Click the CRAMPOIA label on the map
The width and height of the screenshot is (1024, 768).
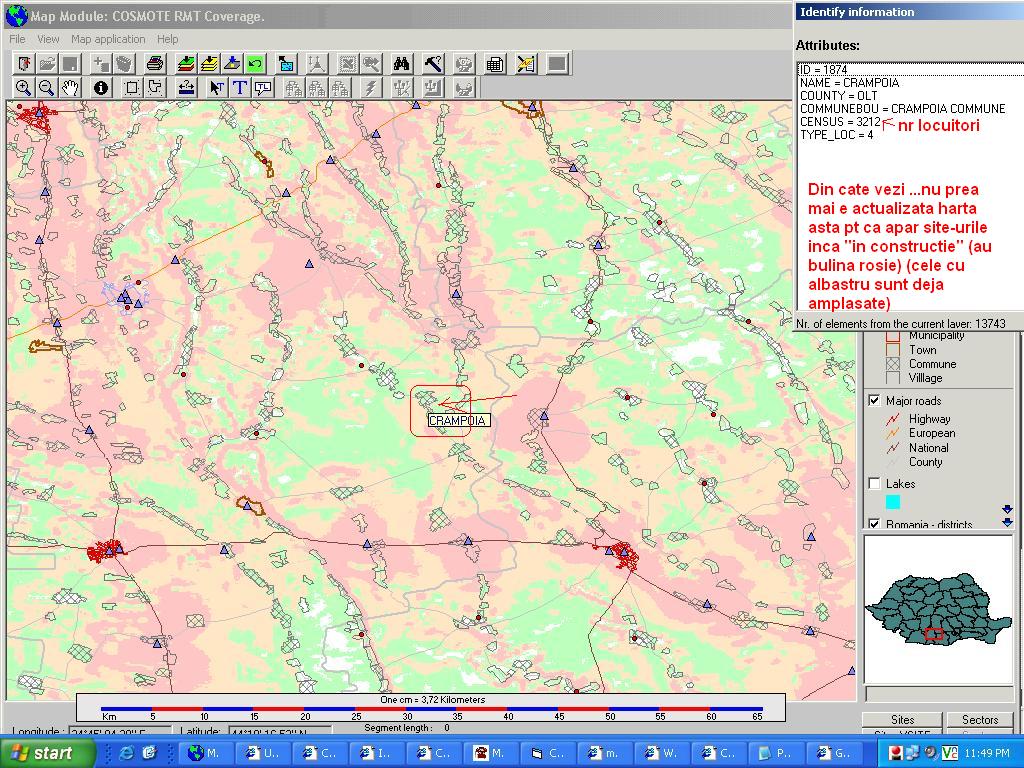point(458,421)
